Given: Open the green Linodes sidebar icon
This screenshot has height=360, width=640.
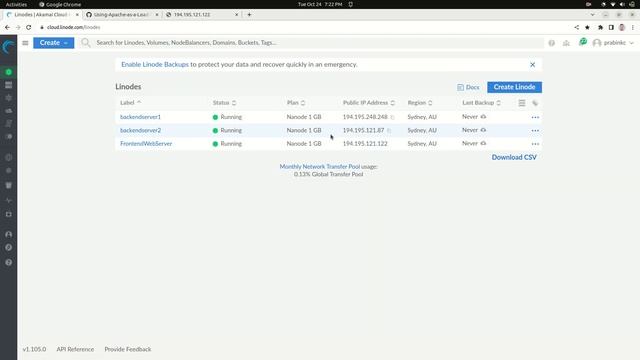Looking at the screenshot, I should tap(9, 72).
